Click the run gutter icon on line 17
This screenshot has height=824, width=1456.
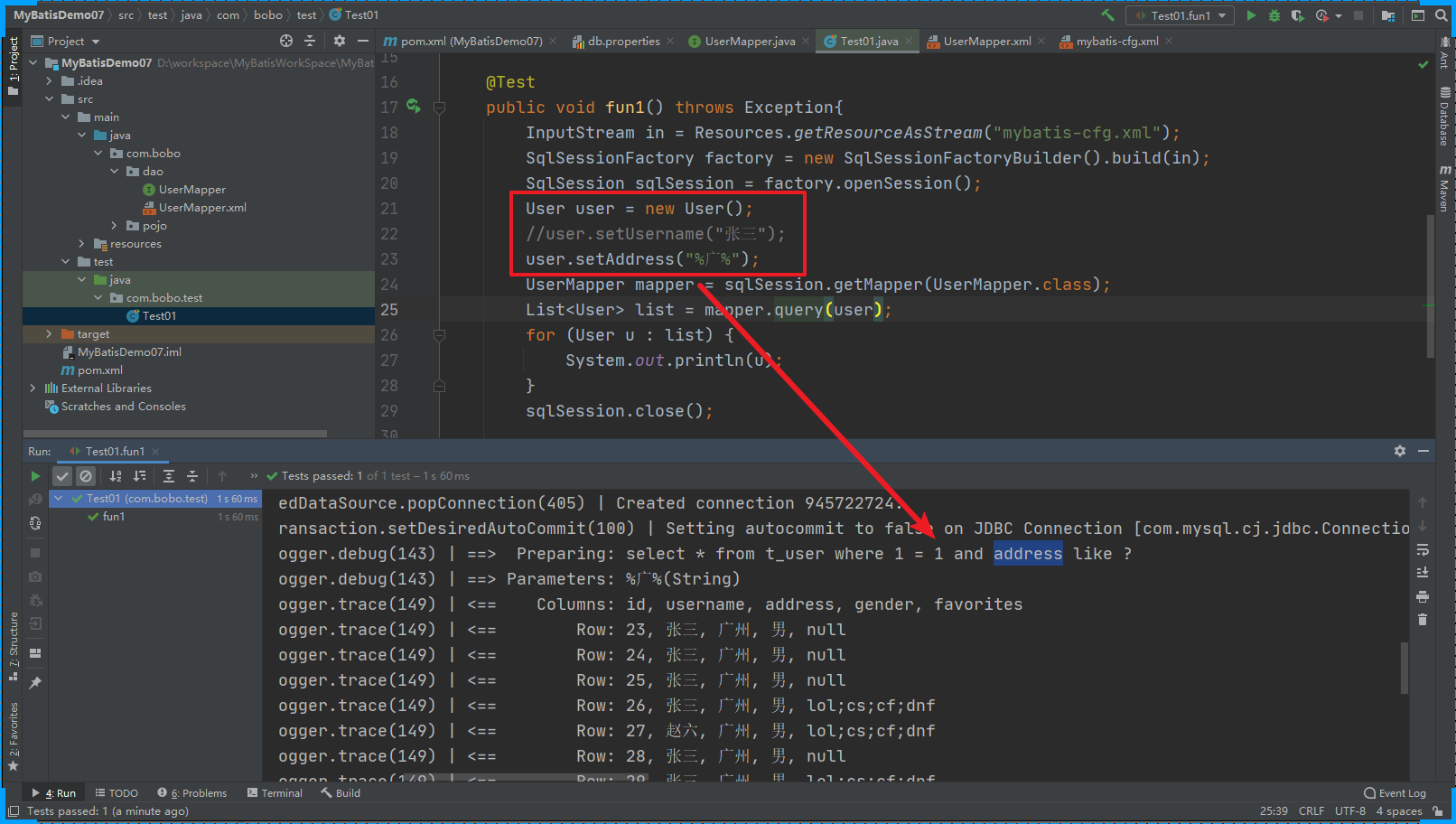coord(414,107)
